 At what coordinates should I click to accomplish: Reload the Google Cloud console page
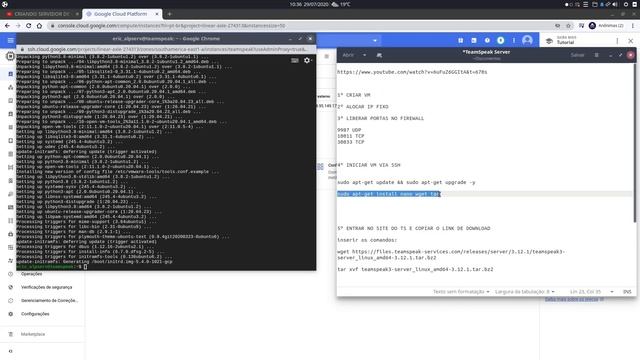pyautogui.click(x=29, y=26)
